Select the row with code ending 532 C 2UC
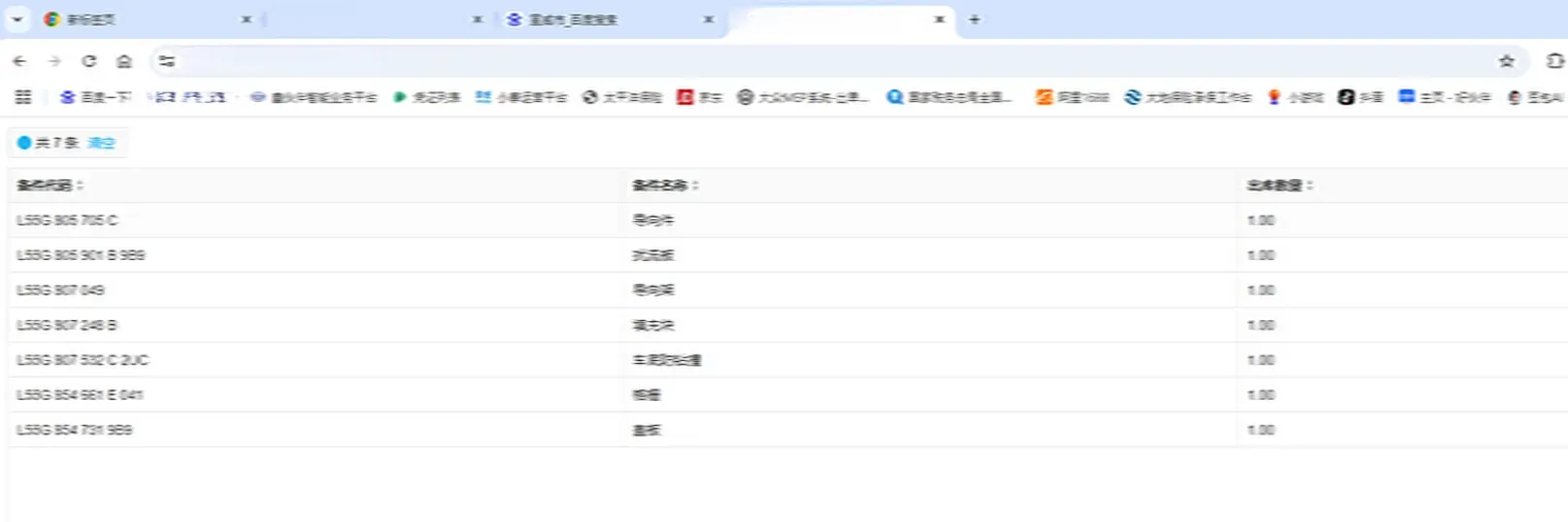This screenshot has width=1568, height=522. 787,360
